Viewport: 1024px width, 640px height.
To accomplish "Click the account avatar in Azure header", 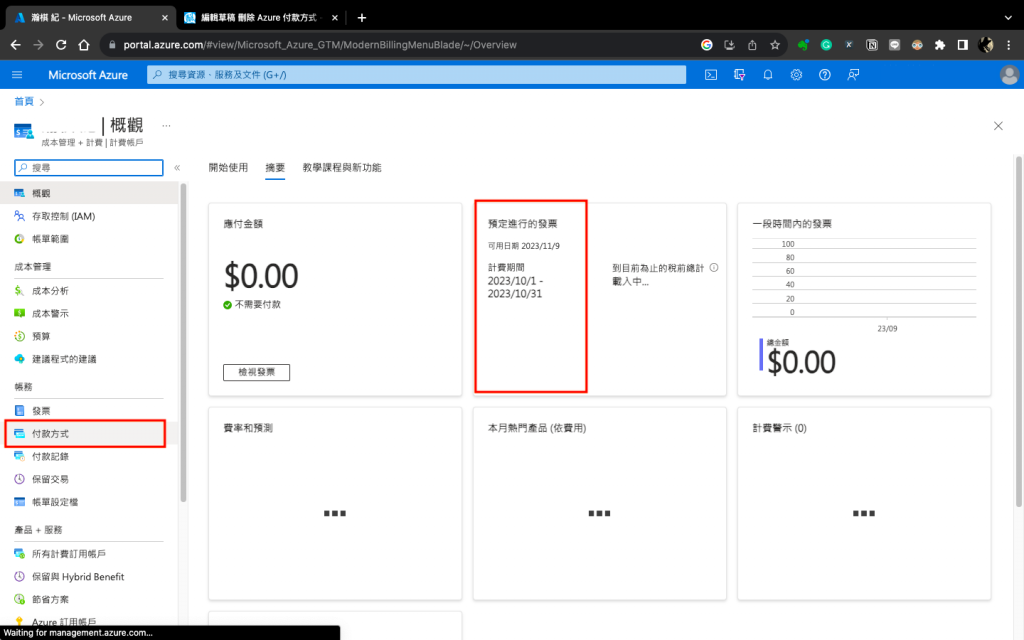I will (1009, 75).
